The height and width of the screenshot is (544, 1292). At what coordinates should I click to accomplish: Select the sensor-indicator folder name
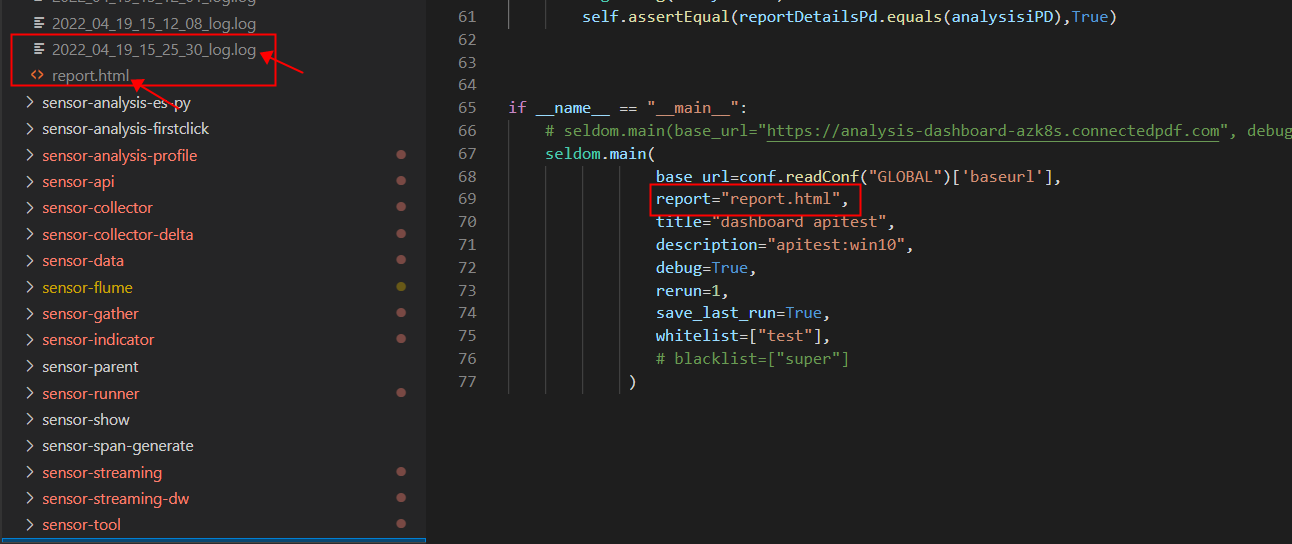pos(98,340)
